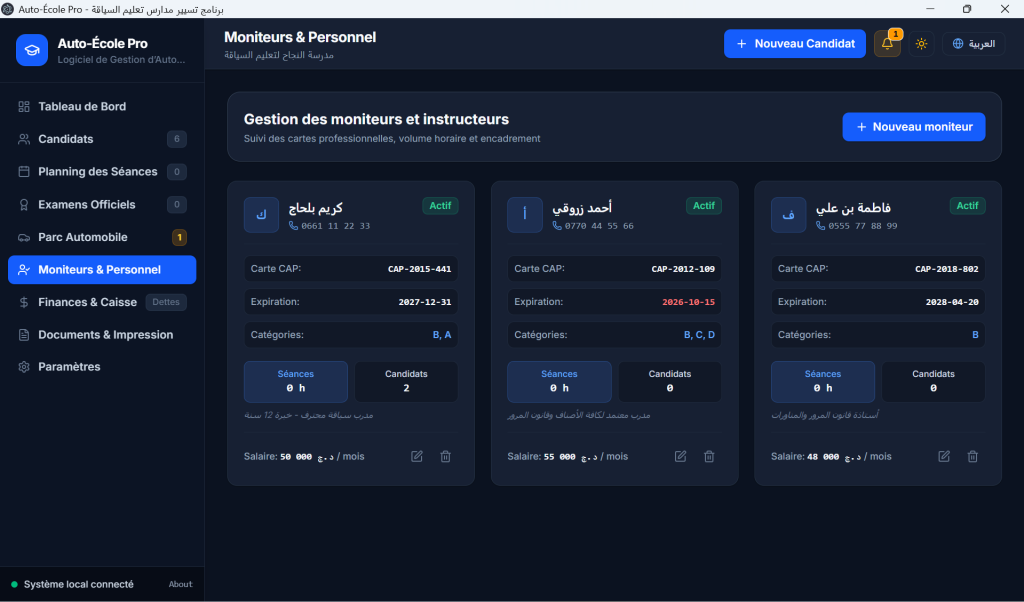Click the card number CAP-2012-109
The width and height of the screenshot is (1024, 602).
coord(683,269)
